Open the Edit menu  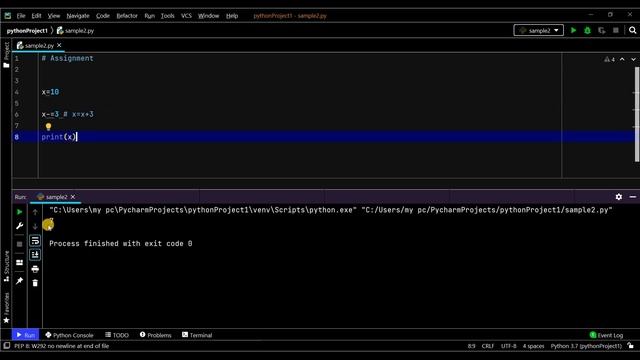coord(36,16)
